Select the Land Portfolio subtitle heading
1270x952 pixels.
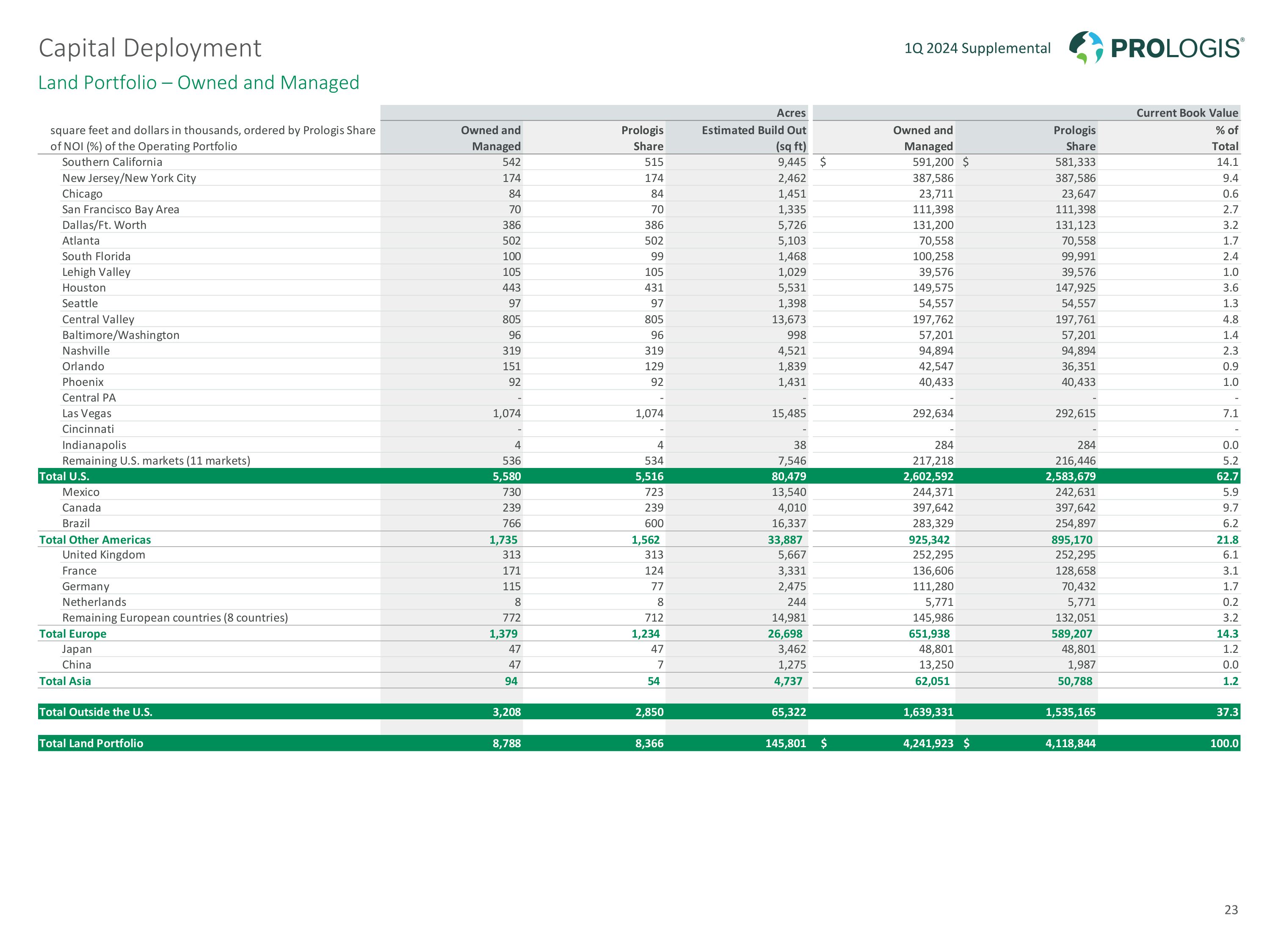199,83
